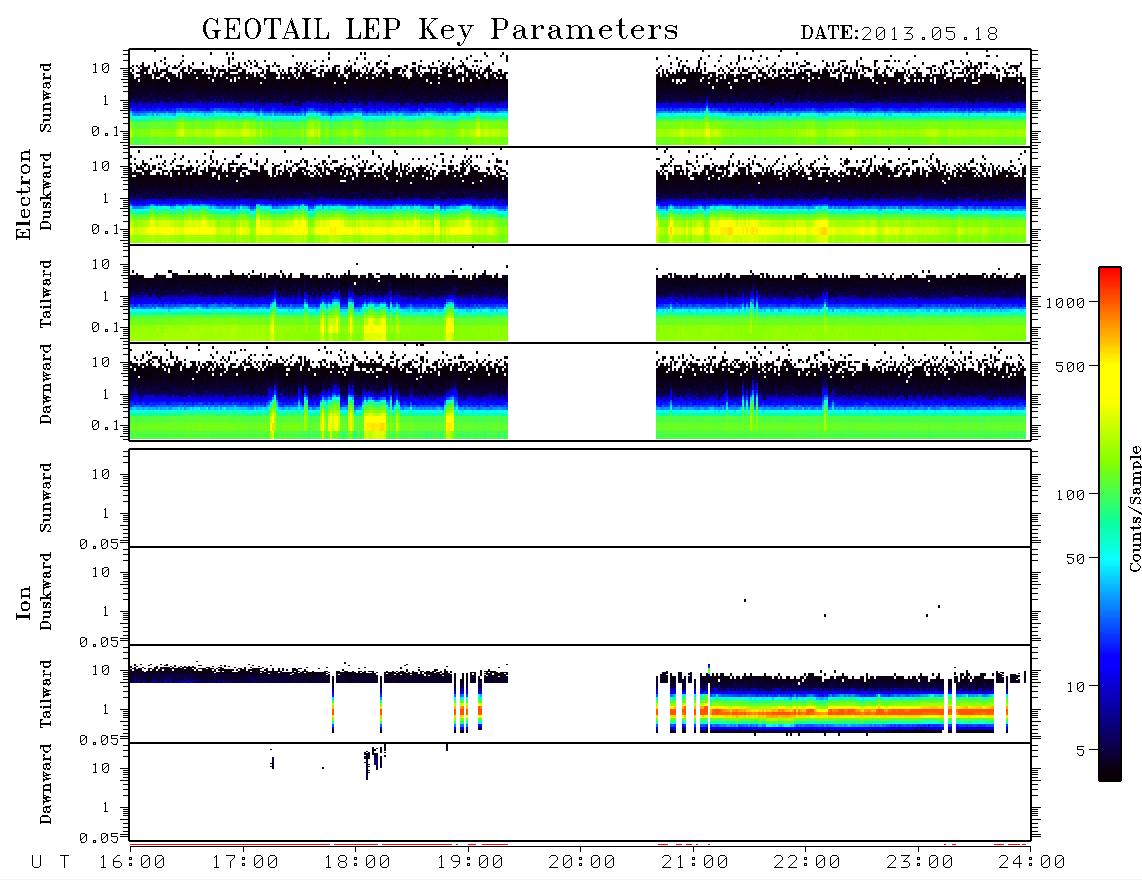Click the "Counts/Sample" color bar caption
This screenshot has height=880, width=1142.
[1135, 508]
